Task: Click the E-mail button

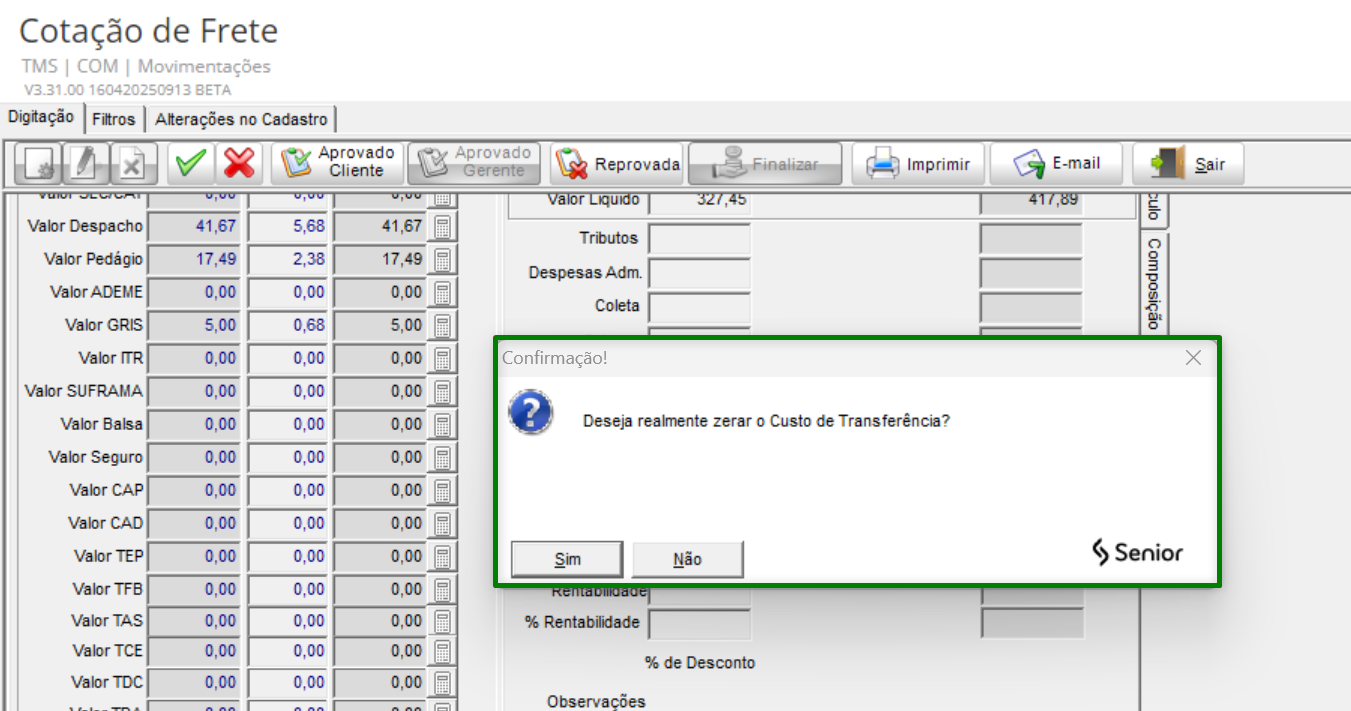Action: point(1056,164)
